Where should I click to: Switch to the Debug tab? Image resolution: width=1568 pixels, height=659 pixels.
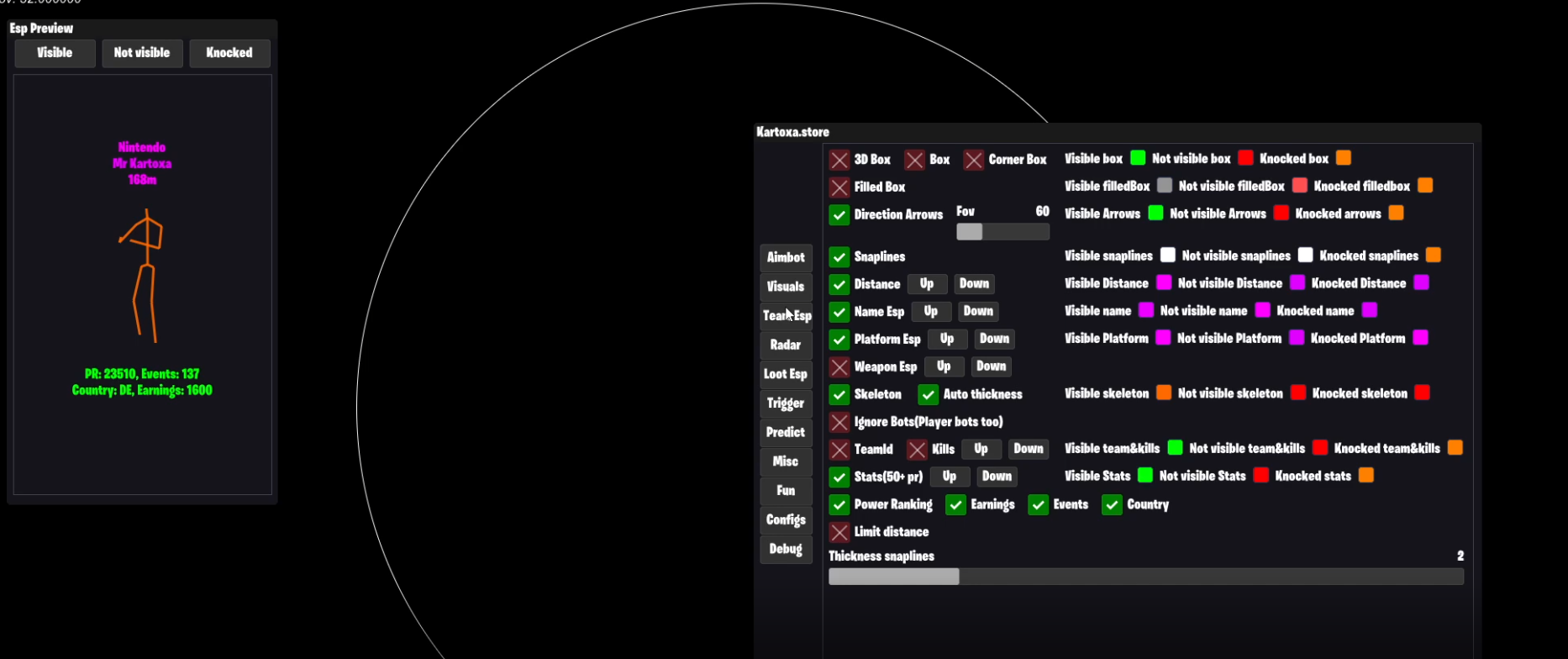tap(786, 549)
